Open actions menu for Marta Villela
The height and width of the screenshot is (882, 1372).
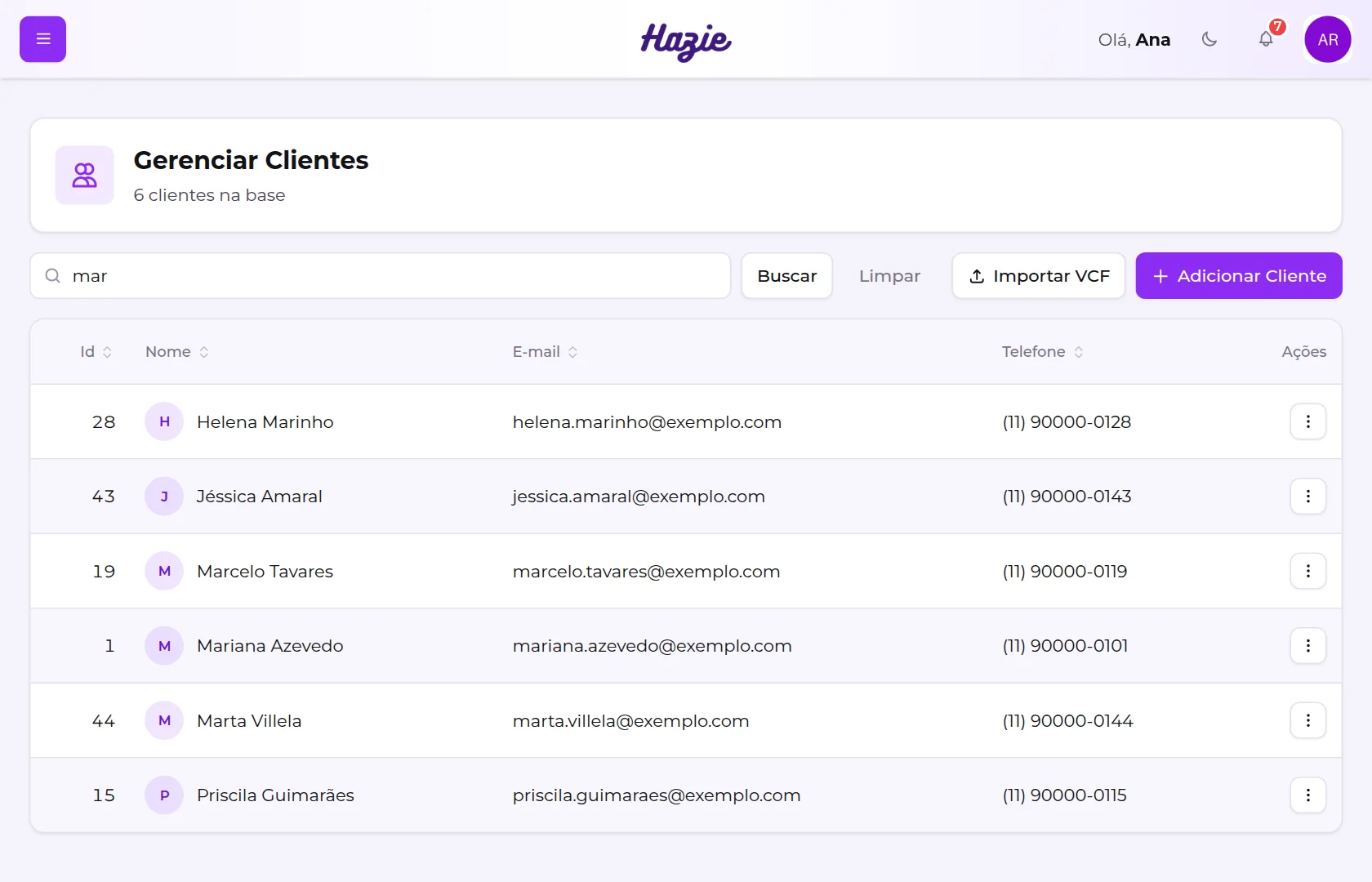click(1308, 720)
